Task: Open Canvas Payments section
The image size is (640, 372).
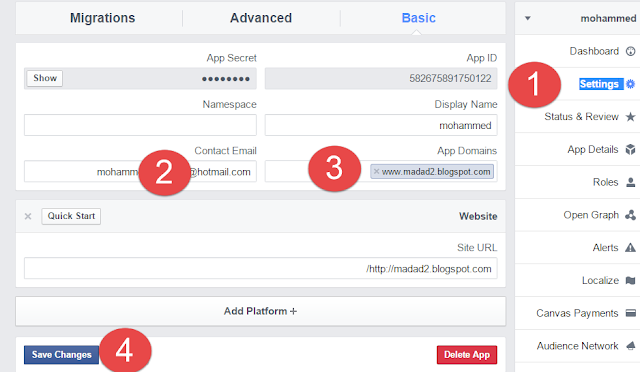Action: 577,313
